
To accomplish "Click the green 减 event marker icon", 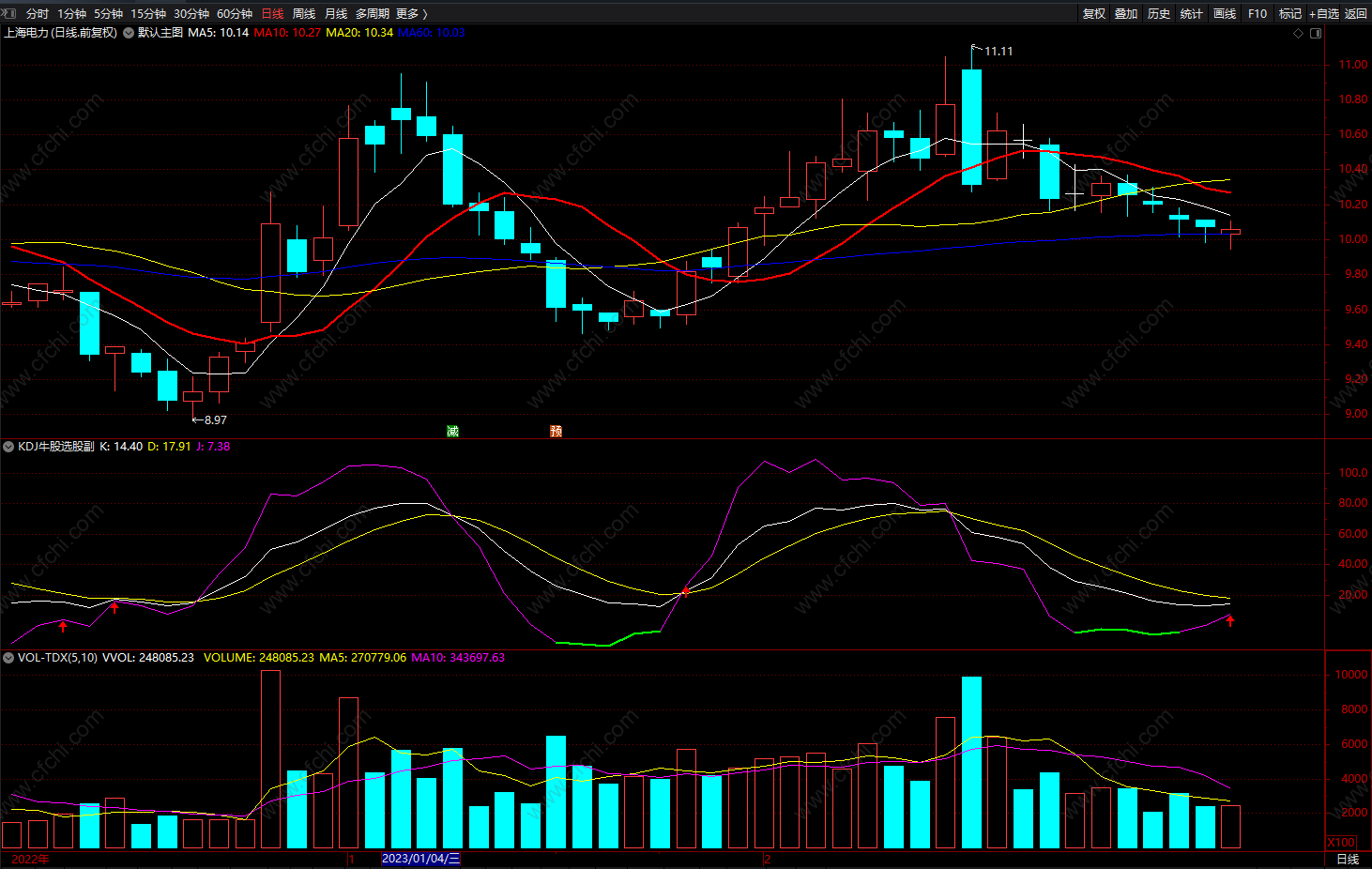I will pos(453,432).
